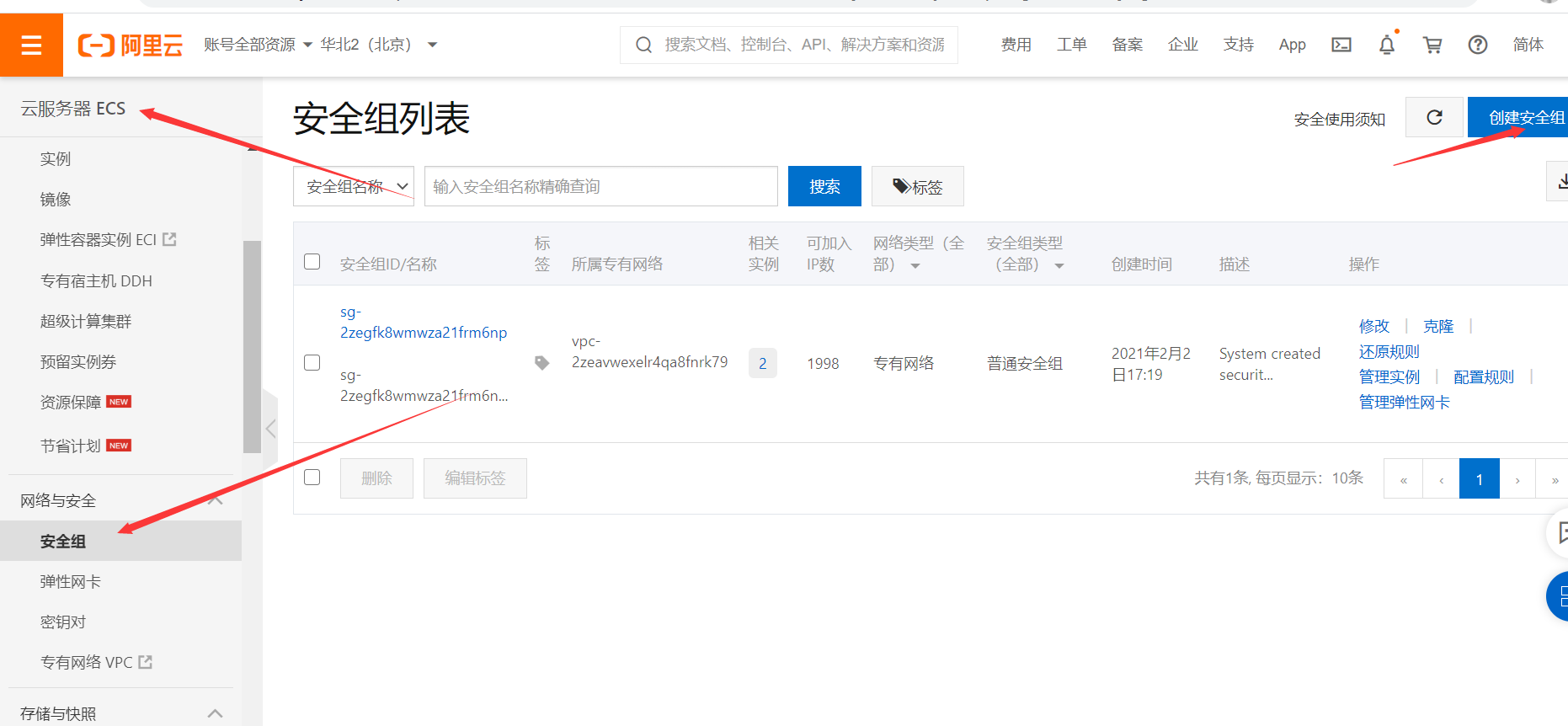Viewport: 1568px width, 726px height.
Task: Select 实例 in the ECS sidebar
Action: (56, 159)
